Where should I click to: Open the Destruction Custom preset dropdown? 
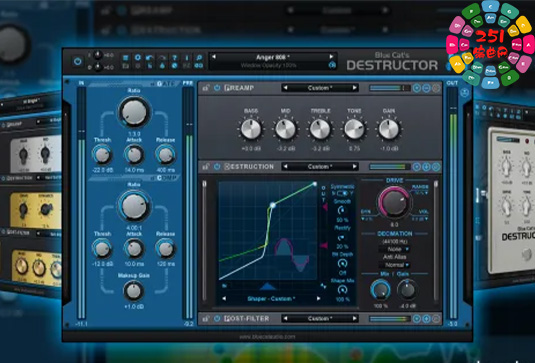pos(320,167)
